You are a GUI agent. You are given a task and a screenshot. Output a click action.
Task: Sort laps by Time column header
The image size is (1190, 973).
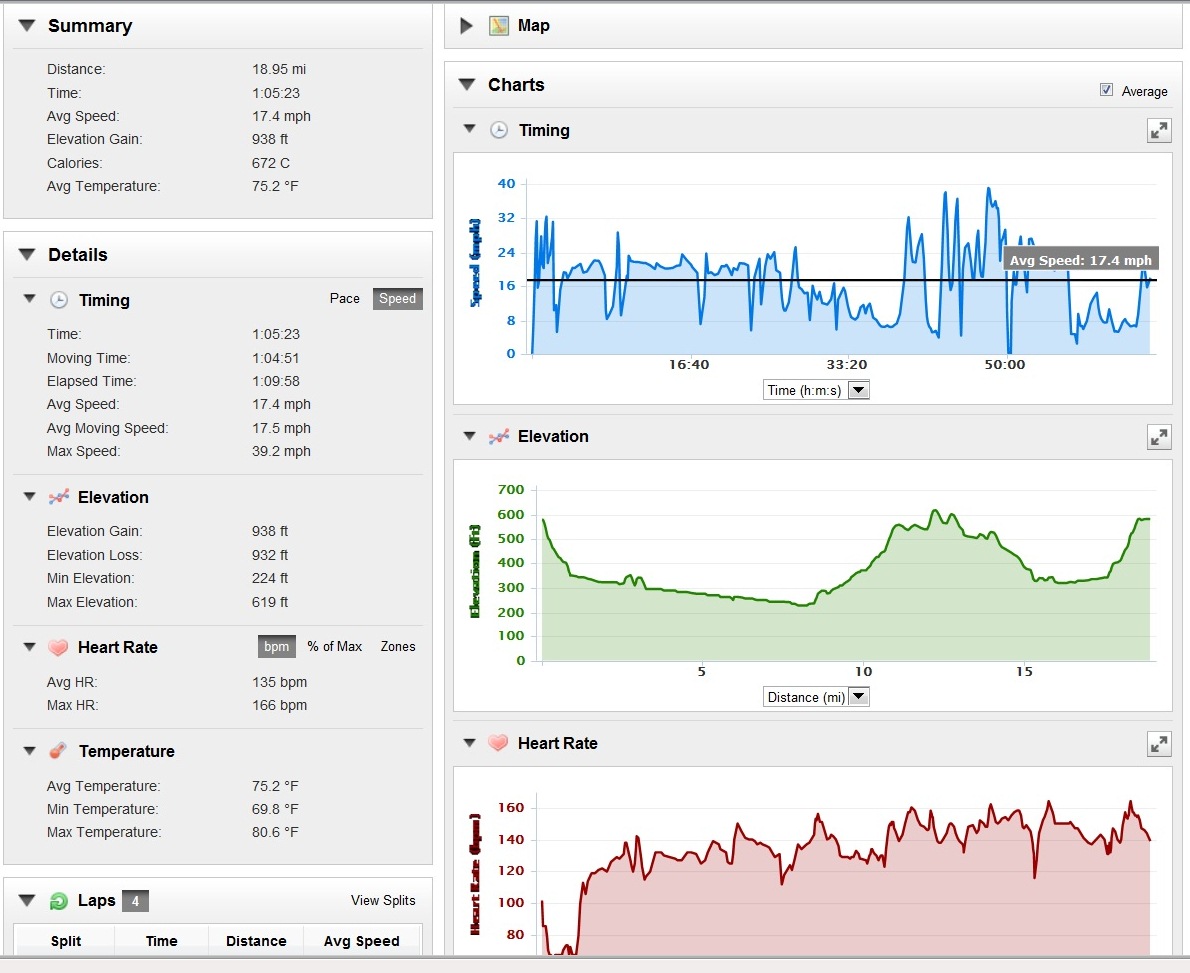[162, 941]
